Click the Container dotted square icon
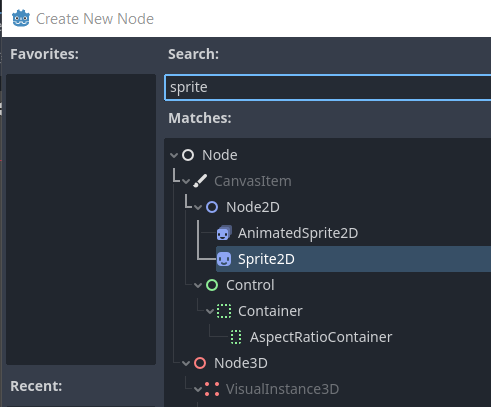The image size is (491, 407). (224, 311)
